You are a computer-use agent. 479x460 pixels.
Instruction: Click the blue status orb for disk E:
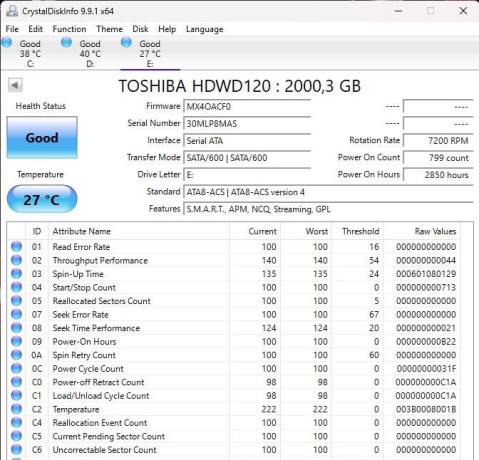pos(126,43)
